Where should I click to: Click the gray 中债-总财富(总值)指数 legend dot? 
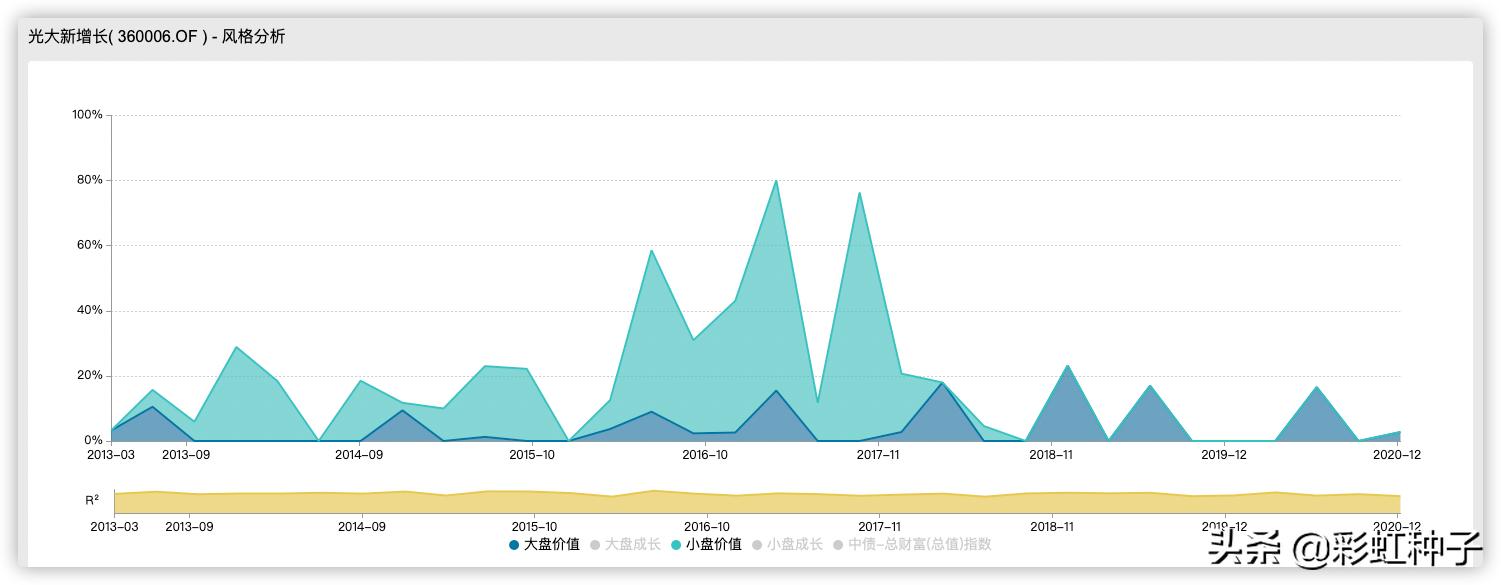[838, 545]
